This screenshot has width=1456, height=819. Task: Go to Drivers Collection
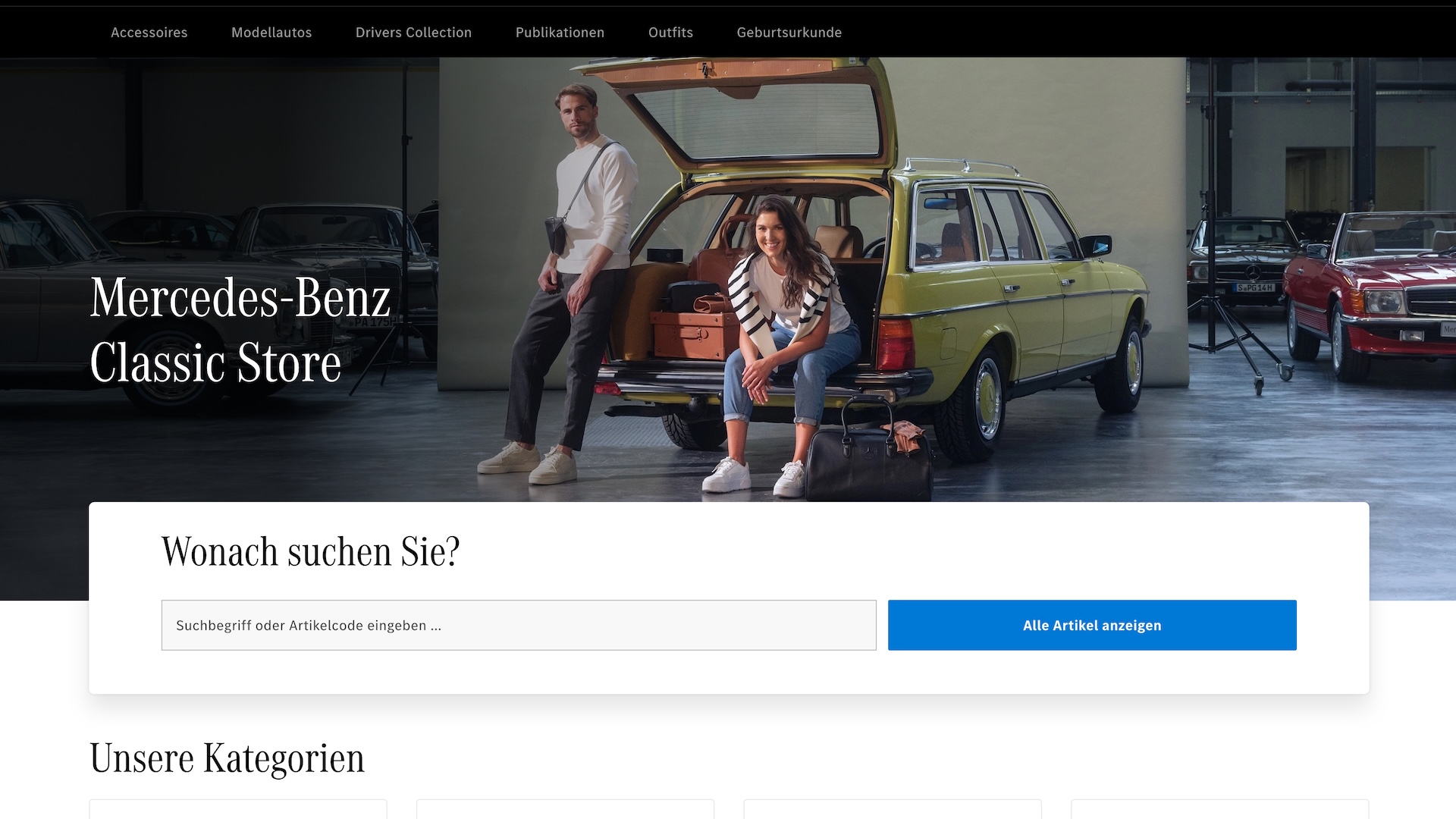pyautogui.click(x=413, y=33)
